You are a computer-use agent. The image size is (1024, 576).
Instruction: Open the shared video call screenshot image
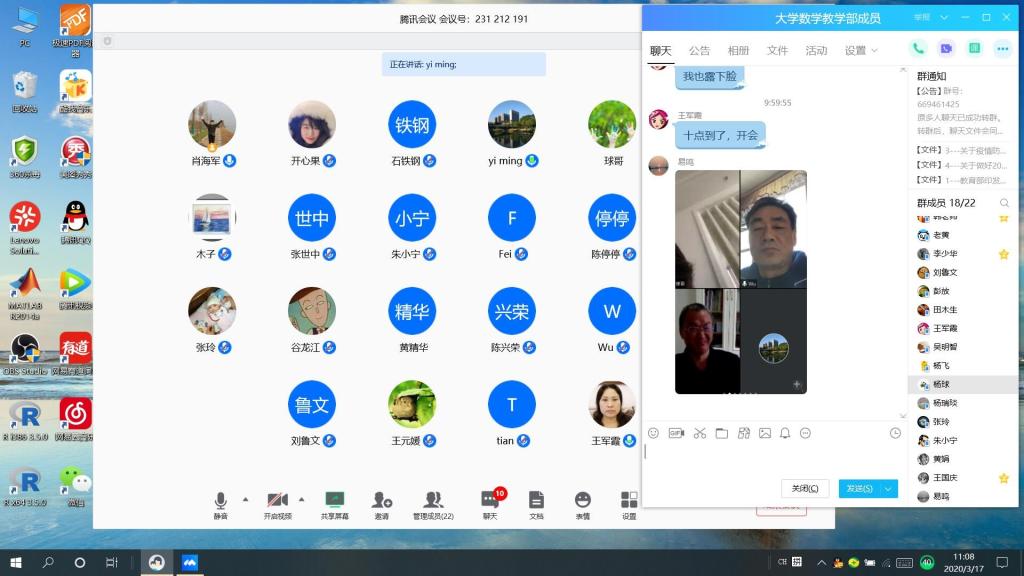[x=741, y=282]
